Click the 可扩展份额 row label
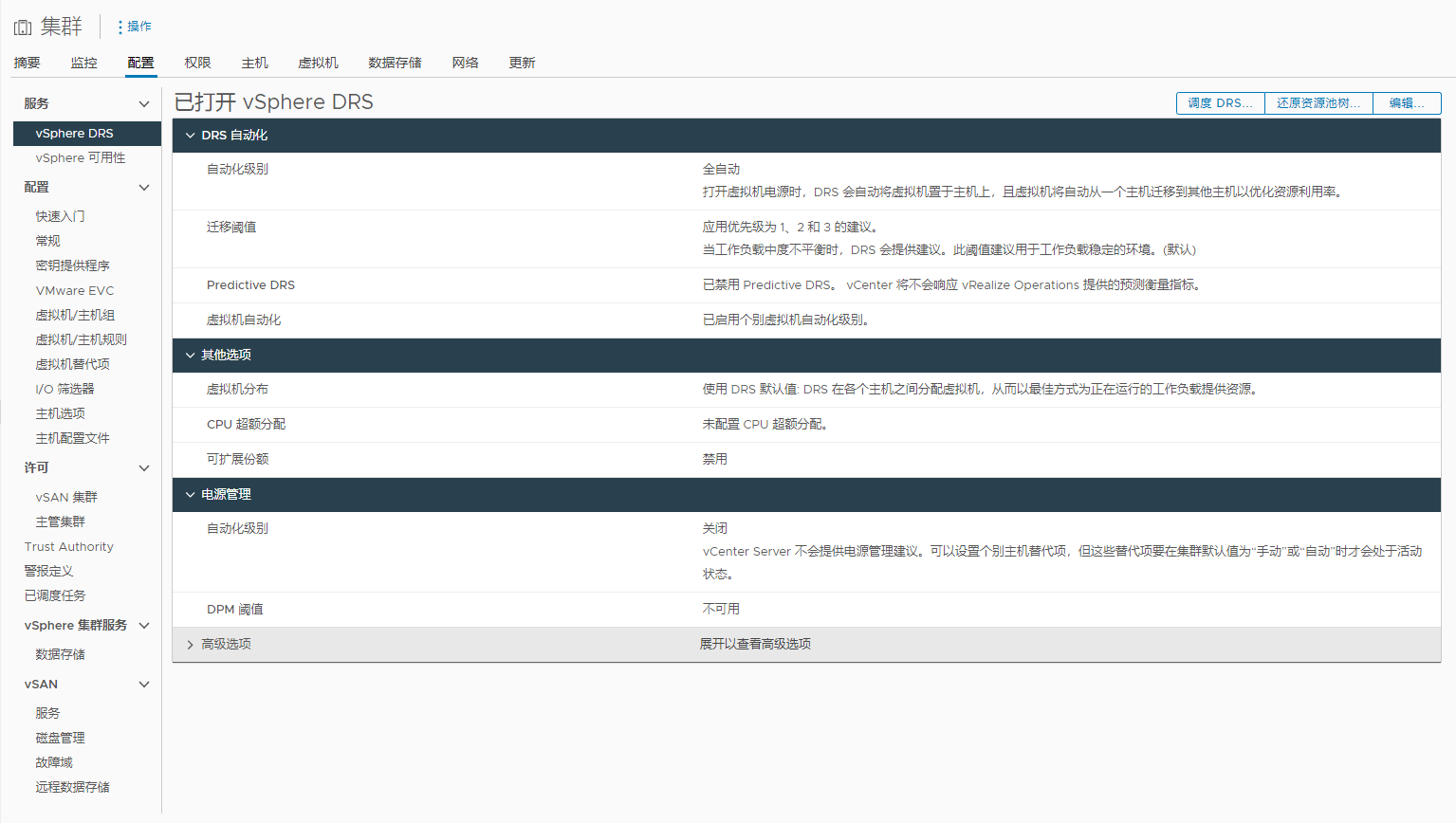The width and height of the screenshot is (1456, 823). tap(237, 459)
